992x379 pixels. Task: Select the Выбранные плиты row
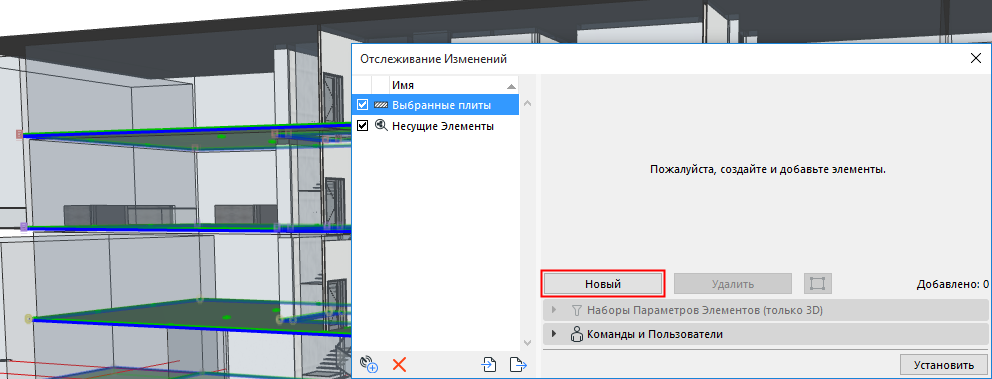(435, 104)
